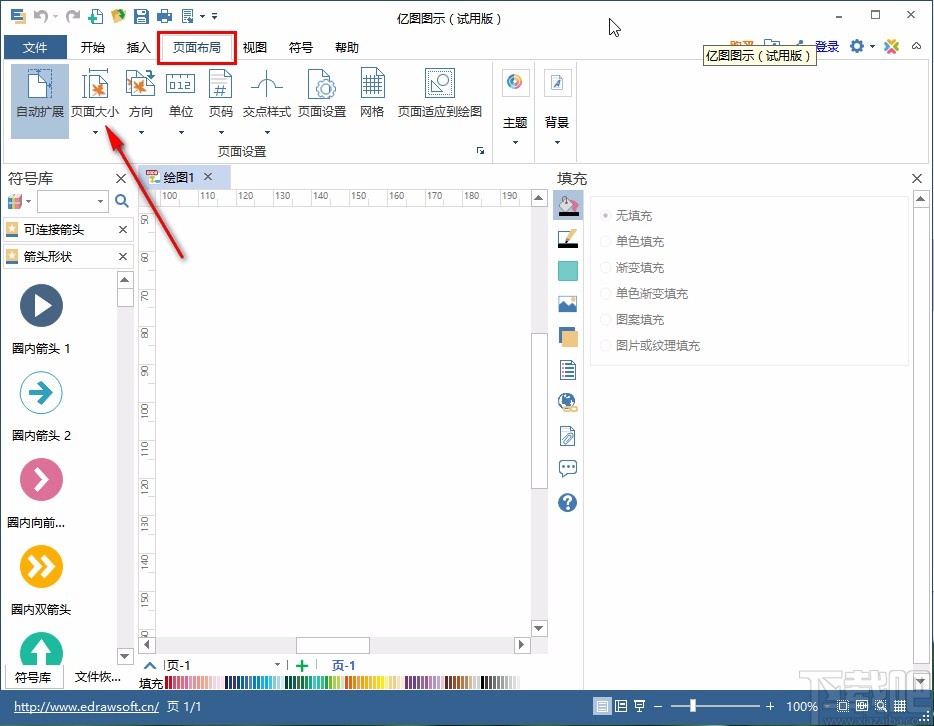Click the 方向 orientation icon
The width and height of the screenshot is (934, 726).
[x=141, y=83]
